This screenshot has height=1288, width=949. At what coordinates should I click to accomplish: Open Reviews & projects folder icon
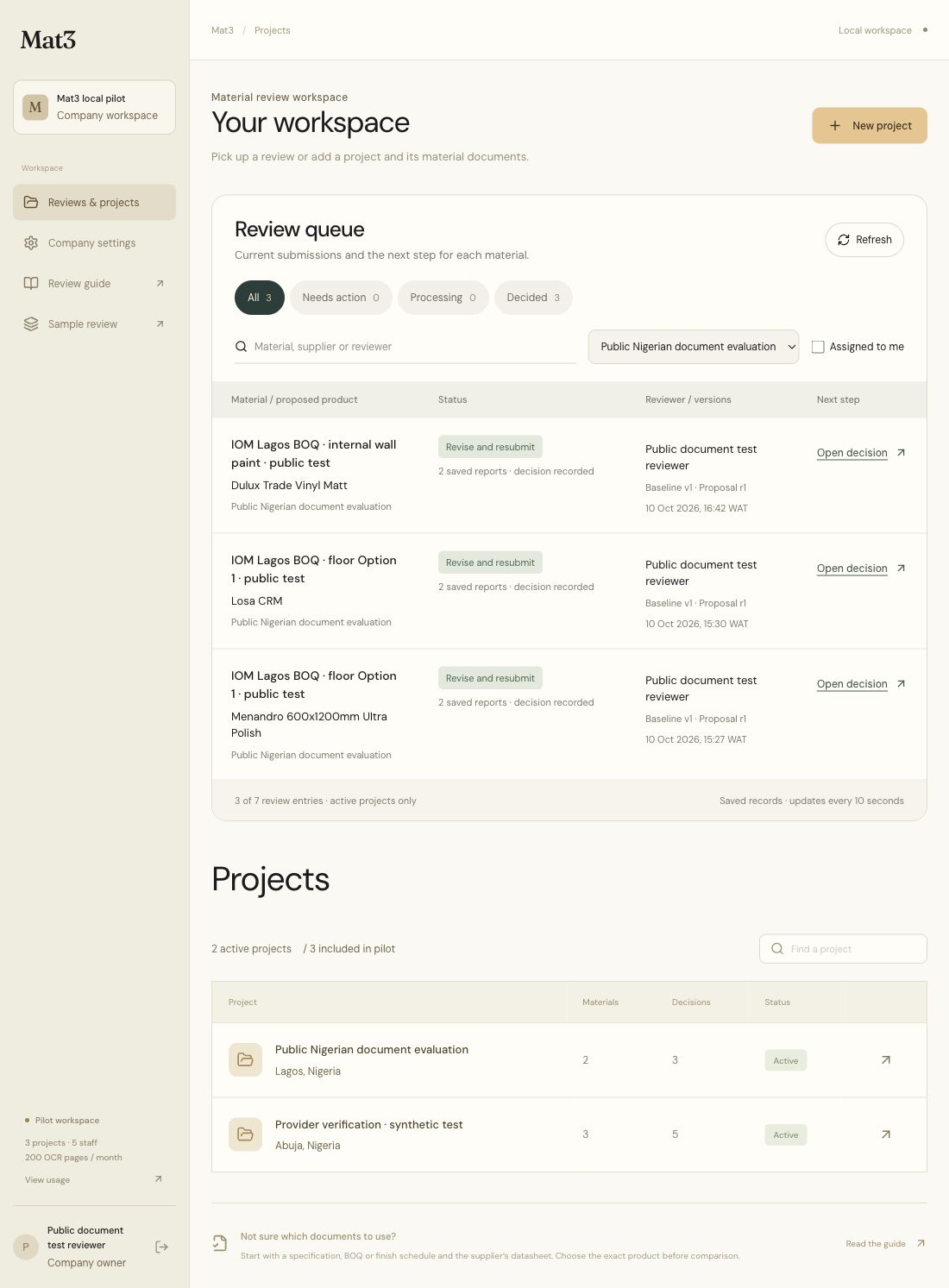(x=31, y=202)
